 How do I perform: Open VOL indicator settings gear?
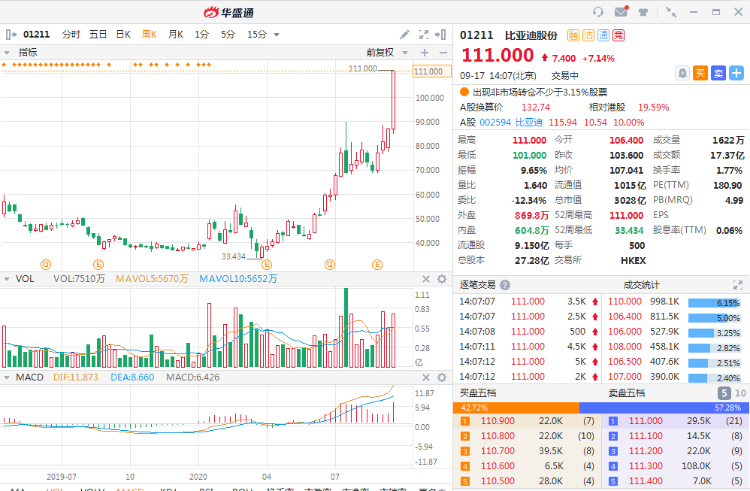click(442, 279)
